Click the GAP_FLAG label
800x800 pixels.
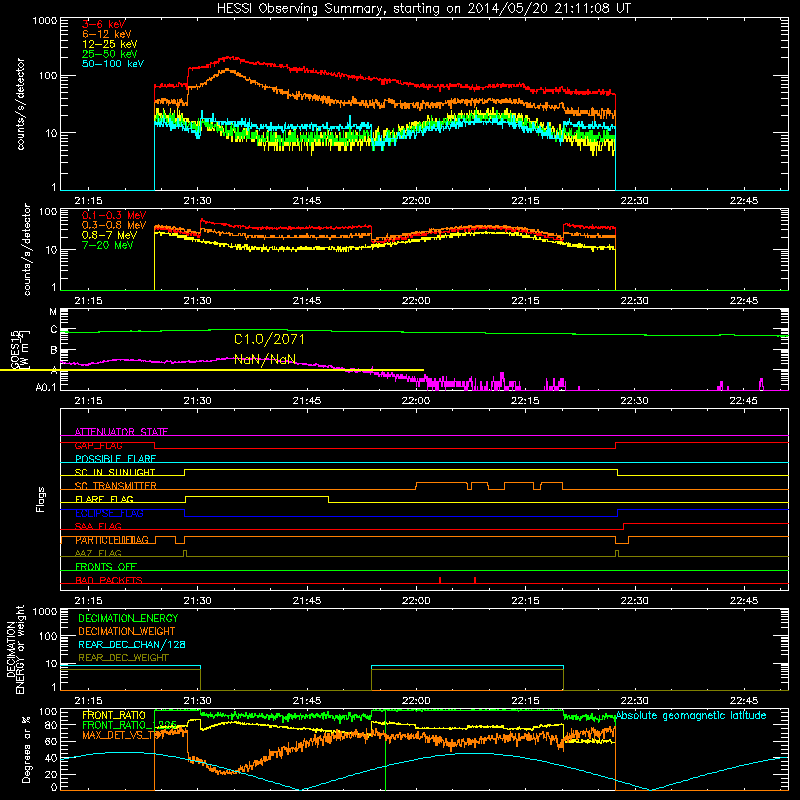[x=98, y=445]
